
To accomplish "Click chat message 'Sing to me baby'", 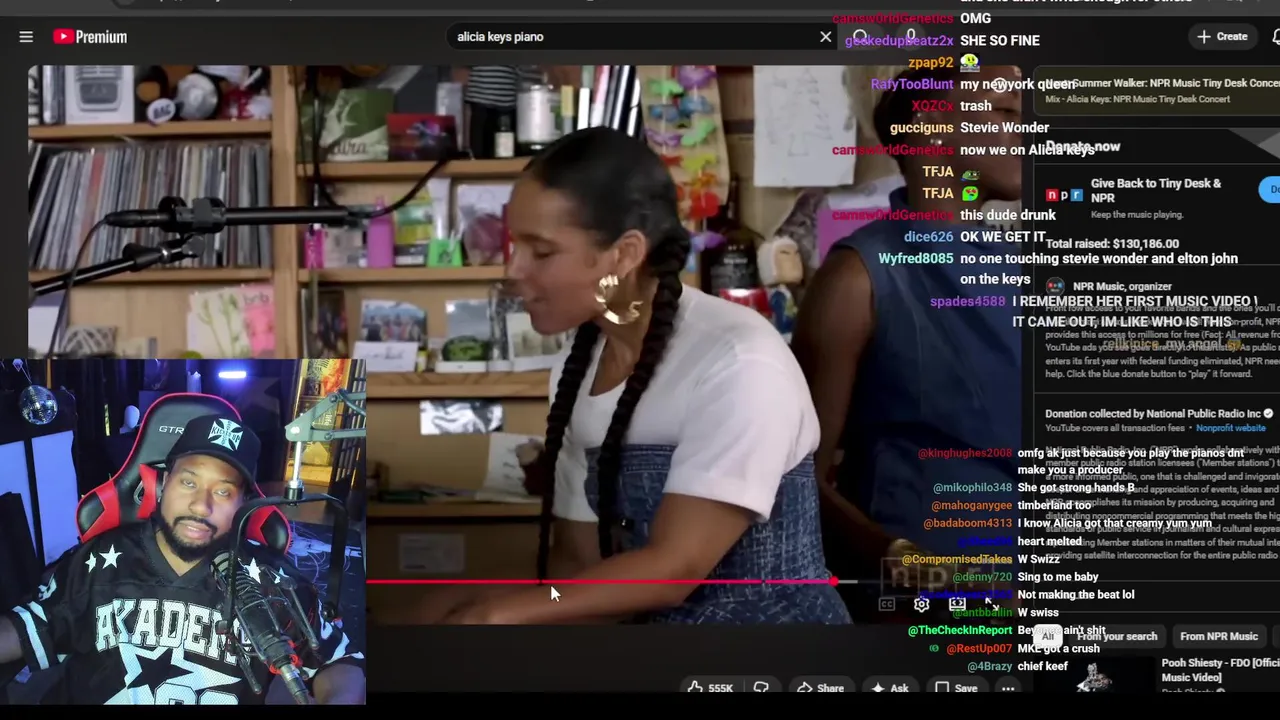I will click(x=1057, y=577).
